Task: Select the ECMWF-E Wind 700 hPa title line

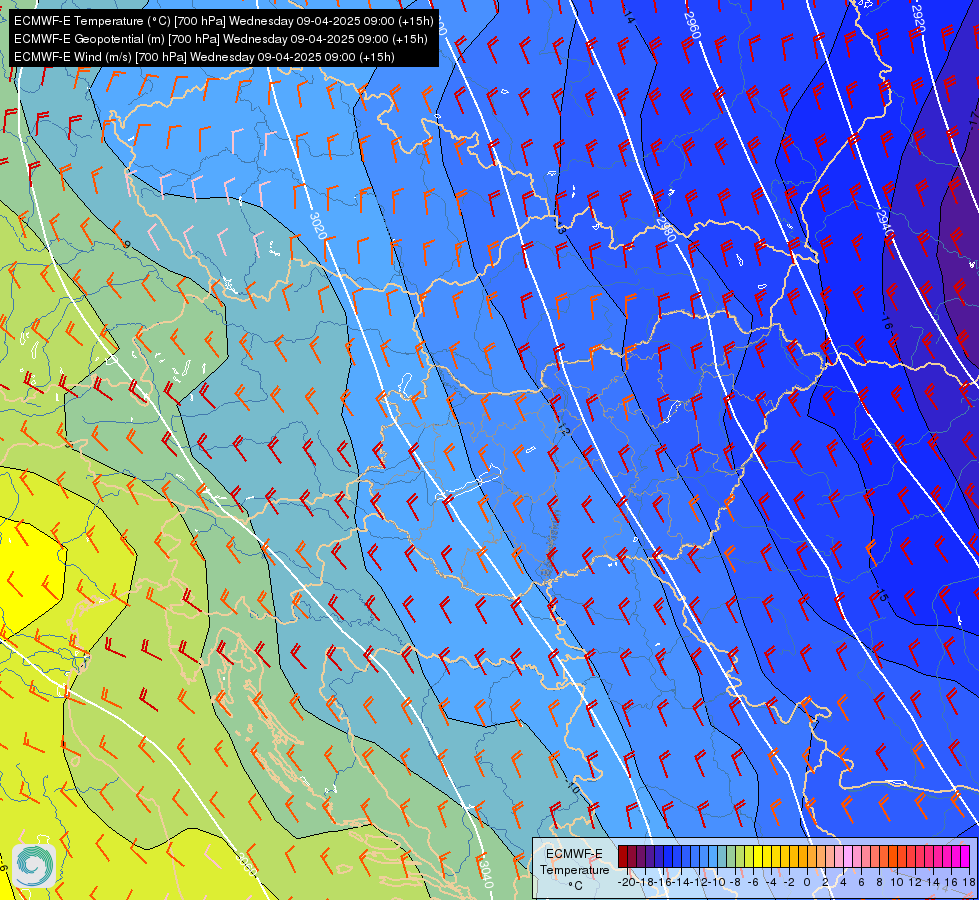Action: (x=204, y=57)
